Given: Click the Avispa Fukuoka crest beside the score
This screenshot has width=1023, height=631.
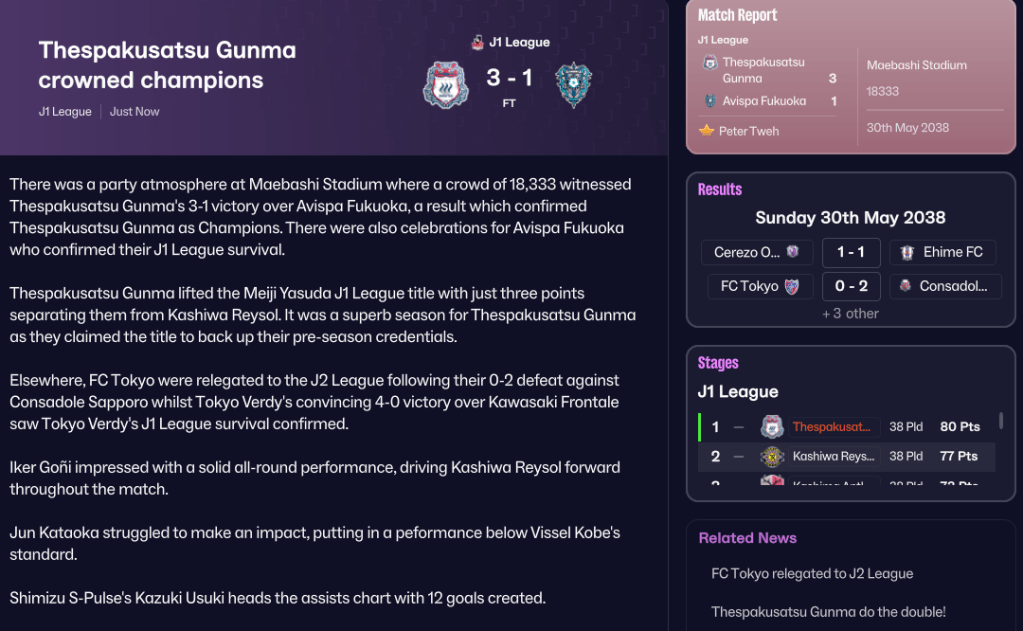Looking at the screenshot, I should click(x=573, y=86).
